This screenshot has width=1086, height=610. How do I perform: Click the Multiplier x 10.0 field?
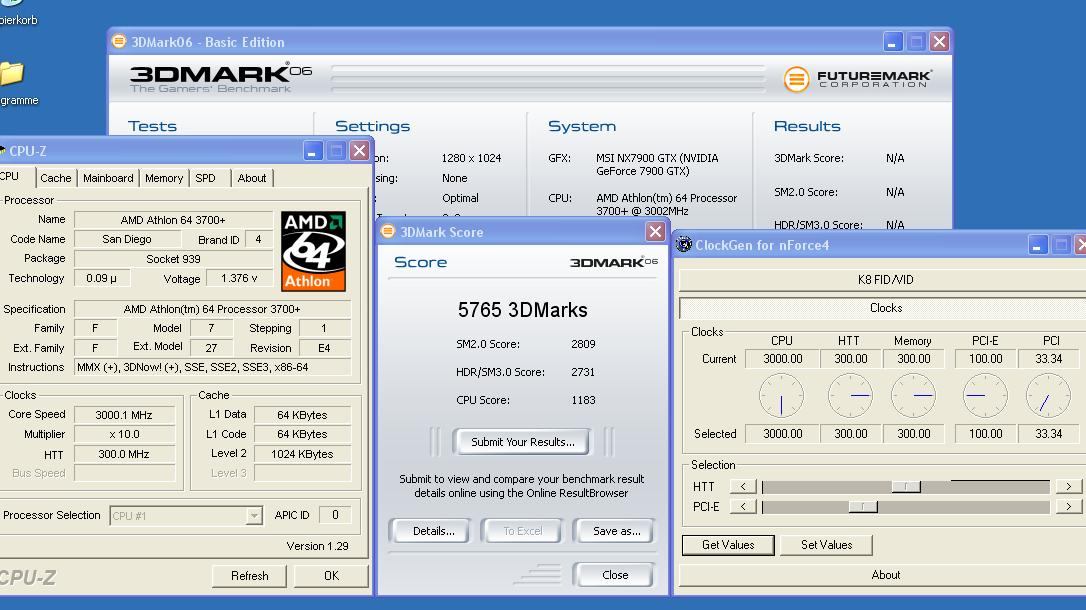click(124, 434)
